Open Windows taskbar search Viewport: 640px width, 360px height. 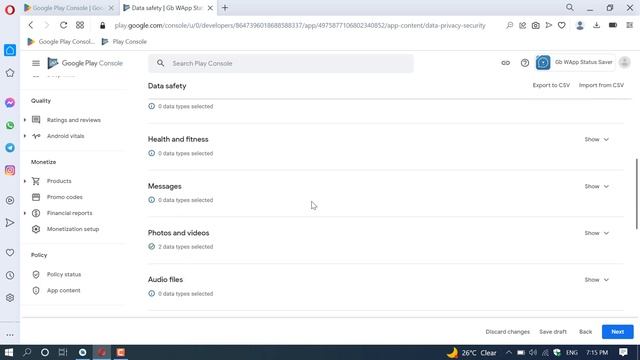coord(27,352)
